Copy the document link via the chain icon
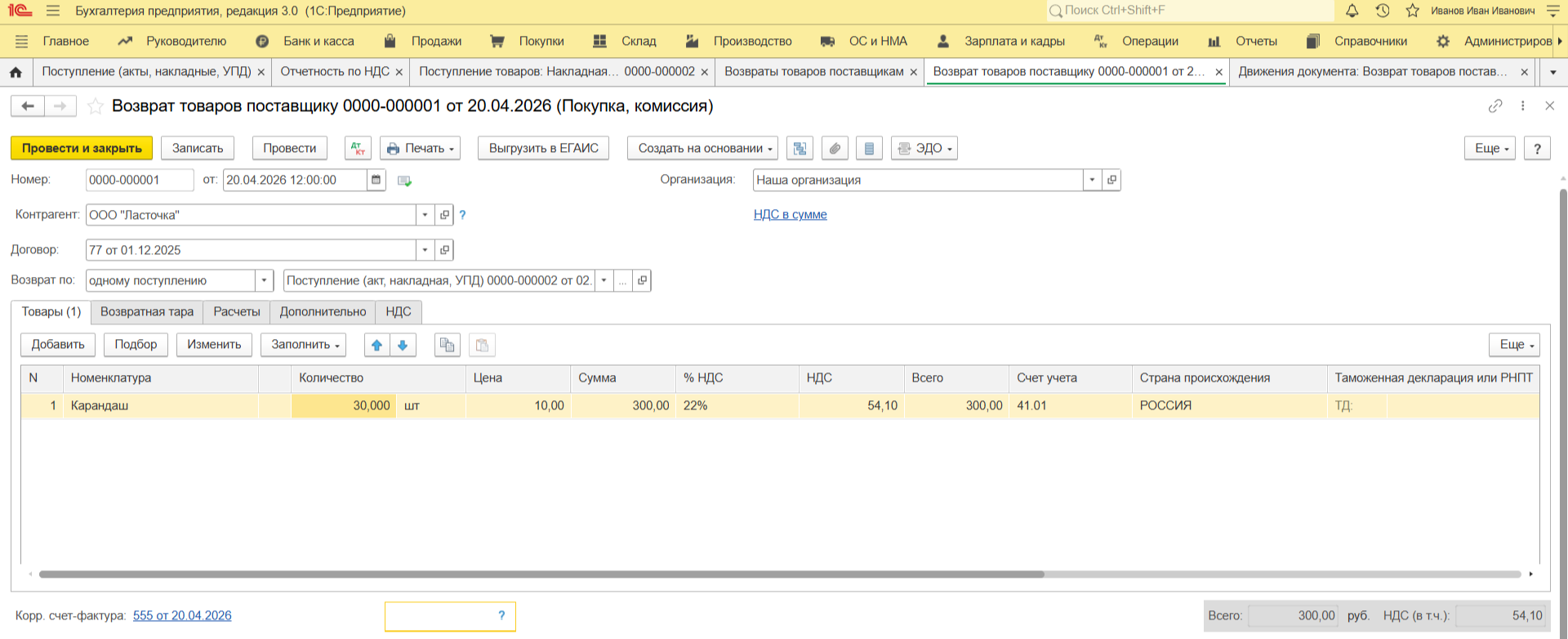The image size is (1568, 639). pyautogui.click(x=1495, y=106)
